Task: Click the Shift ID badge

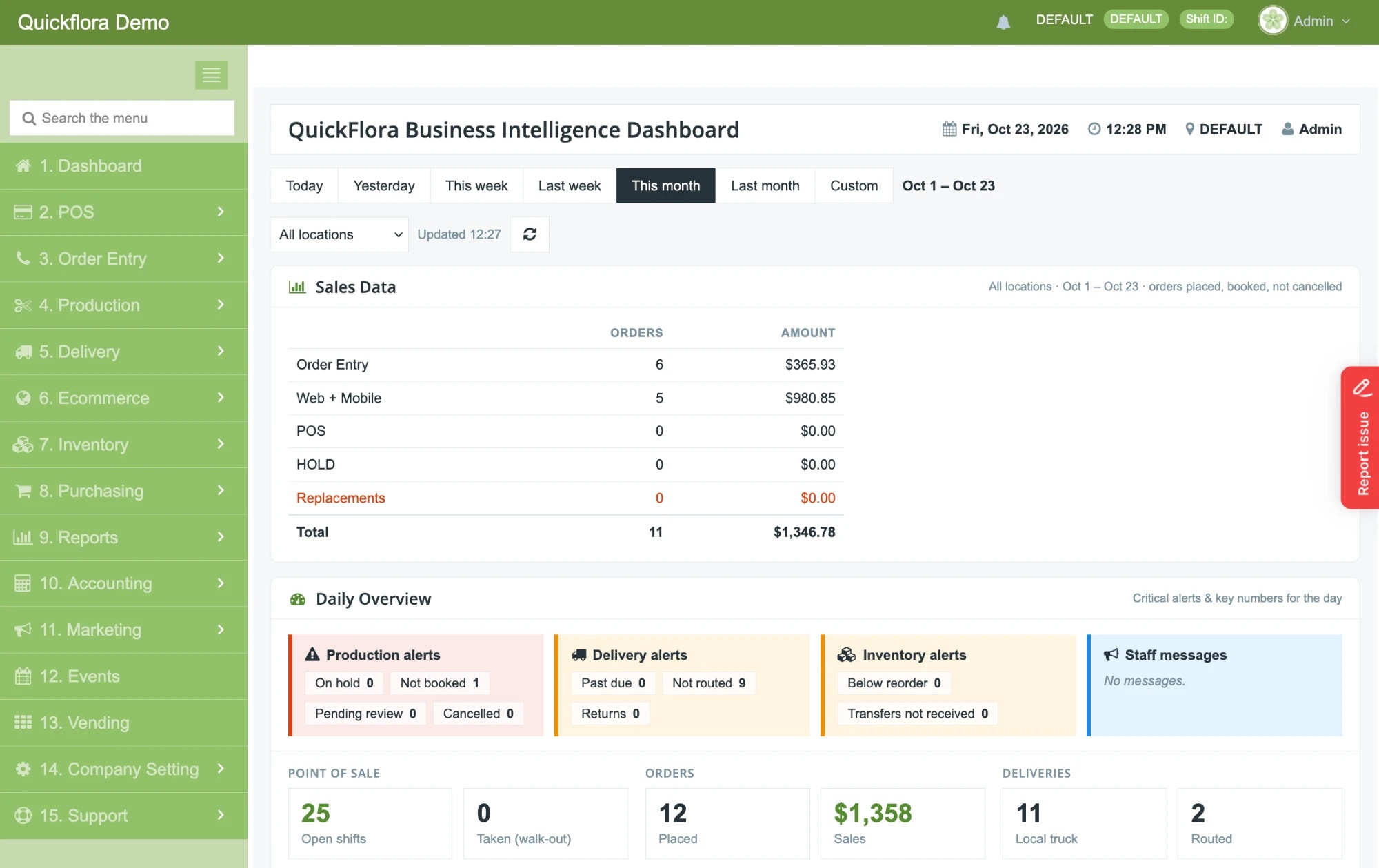Action: click(1207, 19)
